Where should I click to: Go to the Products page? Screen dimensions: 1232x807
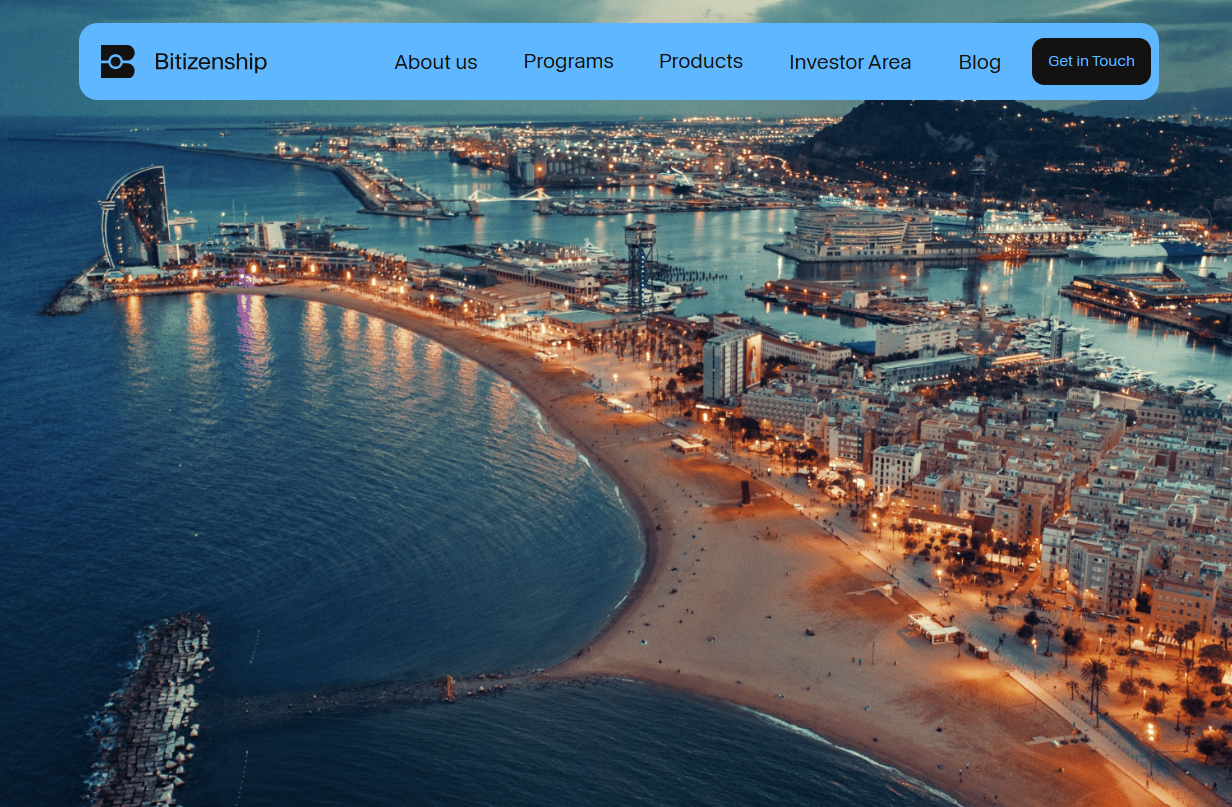pyautogui.click(x=701, y=61)
